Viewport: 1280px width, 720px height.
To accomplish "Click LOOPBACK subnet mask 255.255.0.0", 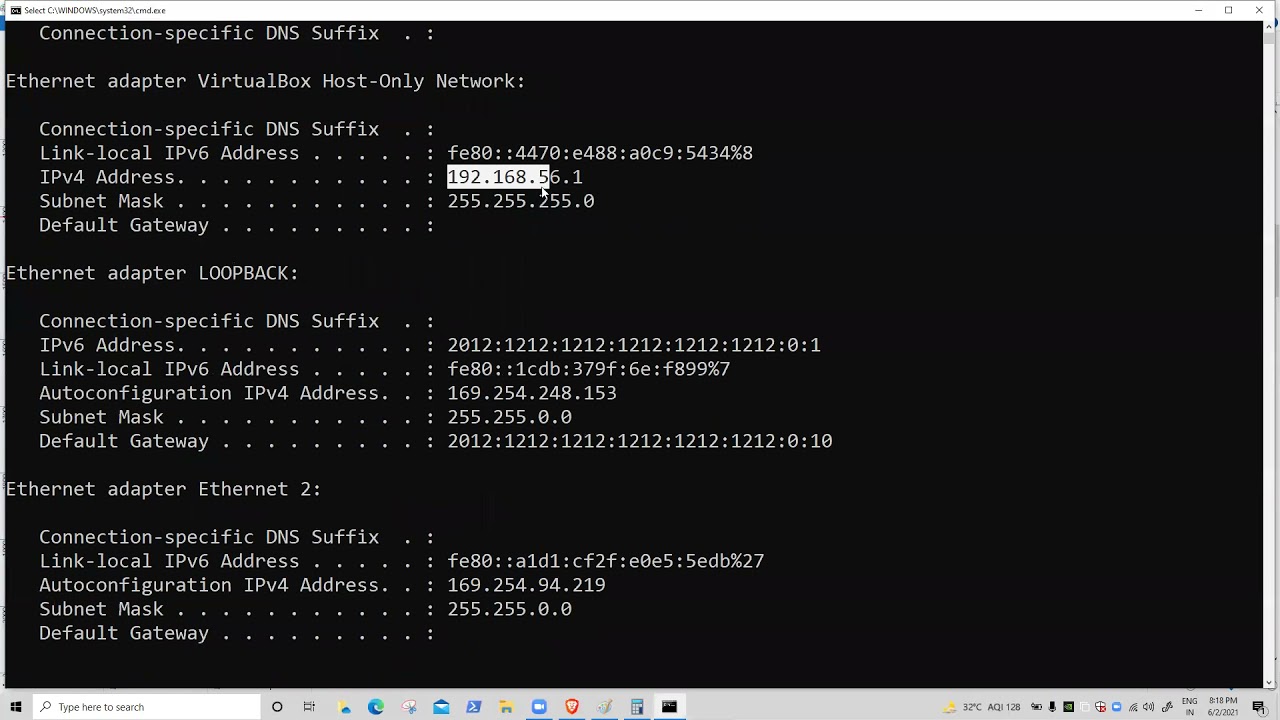I will 509,417.
